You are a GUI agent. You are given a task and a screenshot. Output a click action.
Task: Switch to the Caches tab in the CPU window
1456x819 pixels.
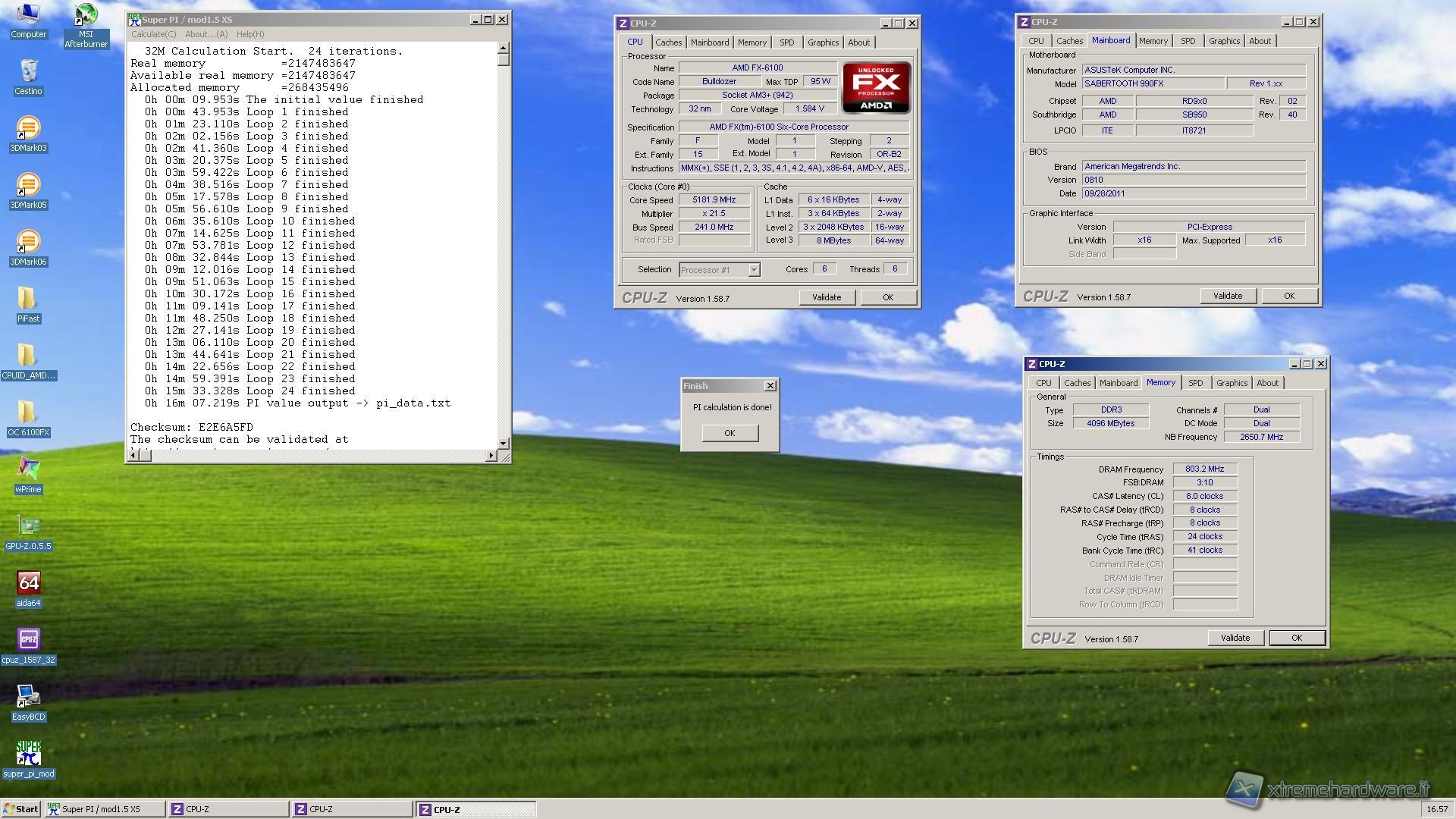click(668, 42)
